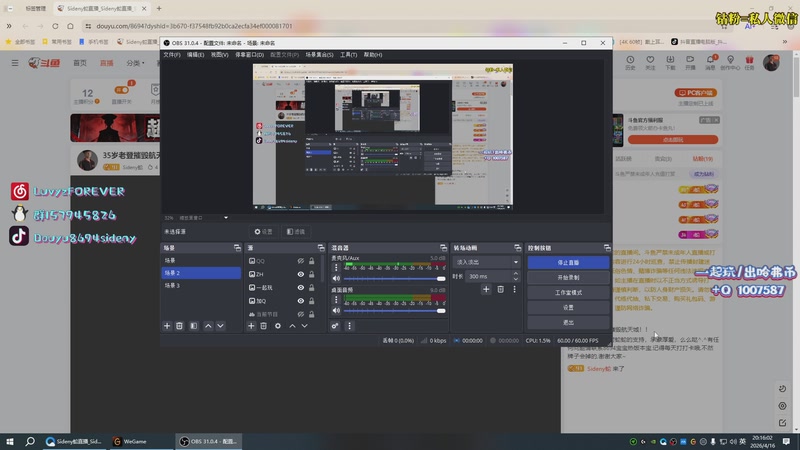Move selected scene up in OBS

click(x=208, y=326)
